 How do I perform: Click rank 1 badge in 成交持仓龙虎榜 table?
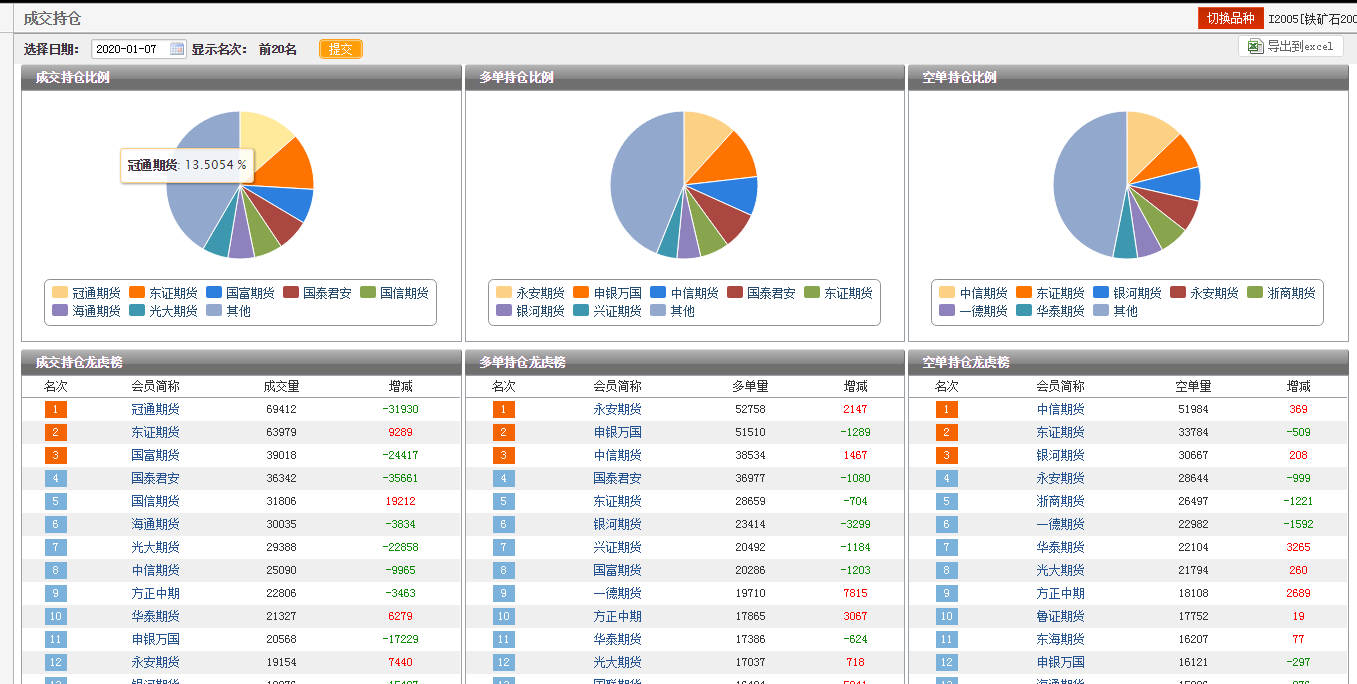point(55,409)
